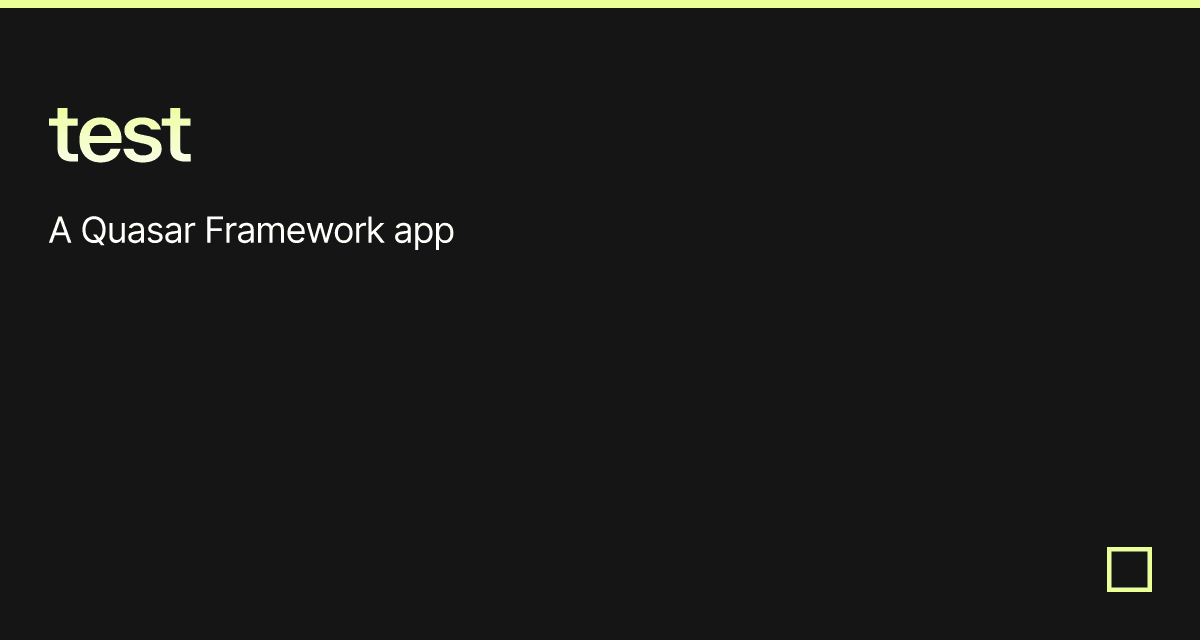Click the standalone "A" starting the subtitle
The image size is (1200, 640).
coord(60,231)
